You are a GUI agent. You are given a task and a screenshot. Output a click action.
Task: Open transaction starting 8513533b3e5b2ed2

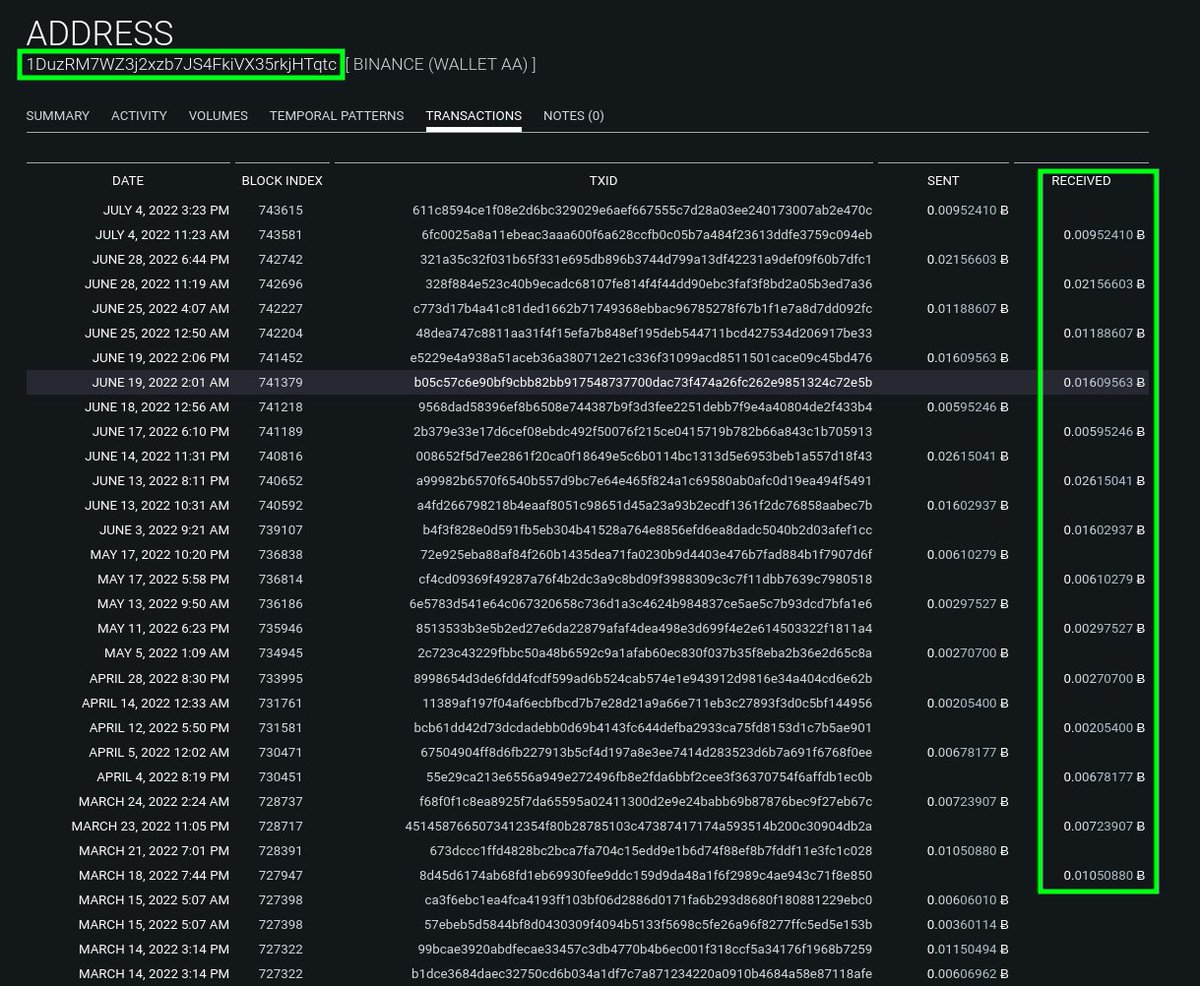point(644,628)
